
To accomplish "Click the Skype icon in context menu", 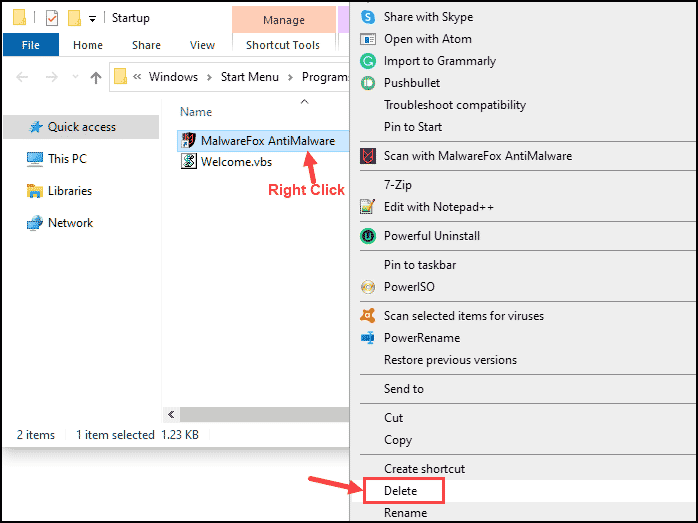I will (x=368, y=17).
